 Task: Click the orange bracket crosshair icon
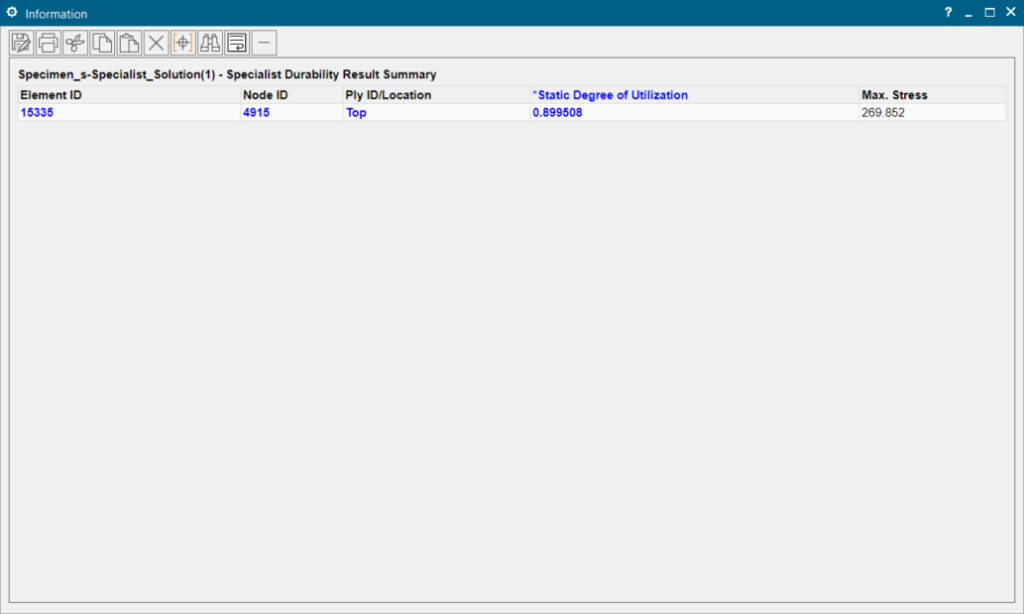tap(183, 43)
